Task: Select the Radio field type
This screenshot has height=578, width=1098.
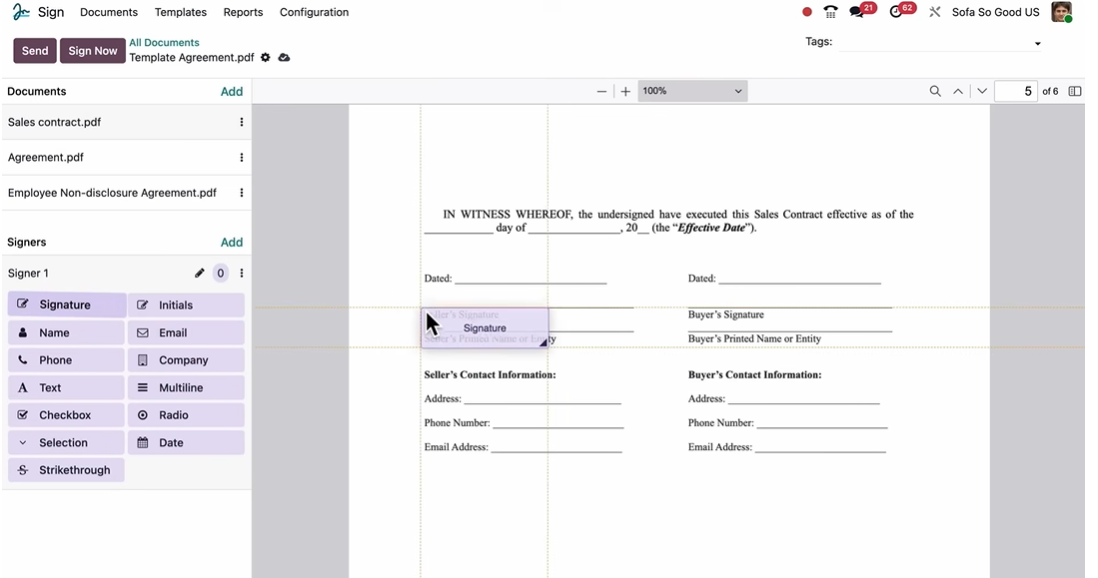Action: [x=186, y=415]
